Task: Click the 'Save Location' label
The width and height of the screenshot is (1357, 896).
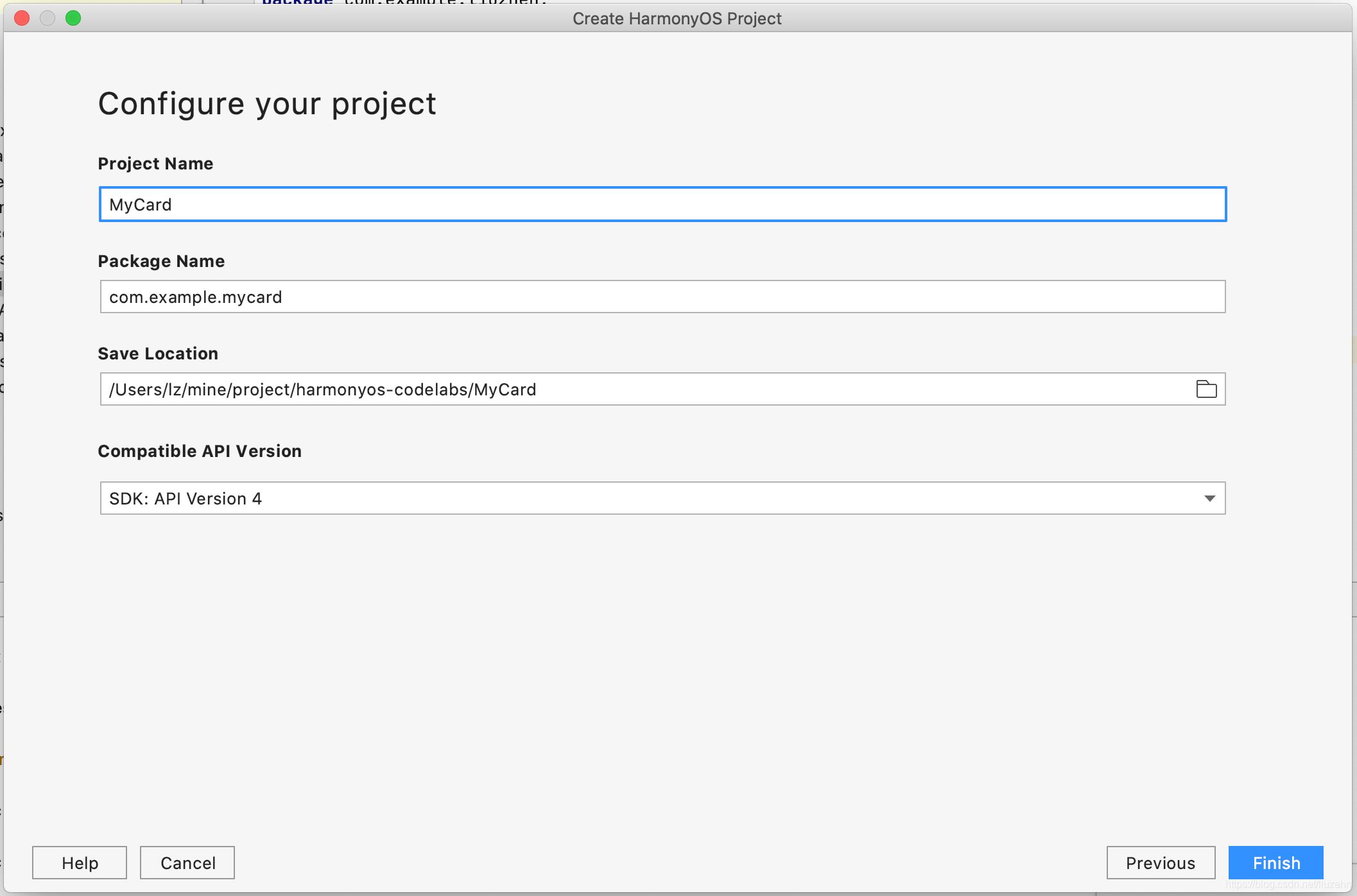Action: [x=158, y=354]
